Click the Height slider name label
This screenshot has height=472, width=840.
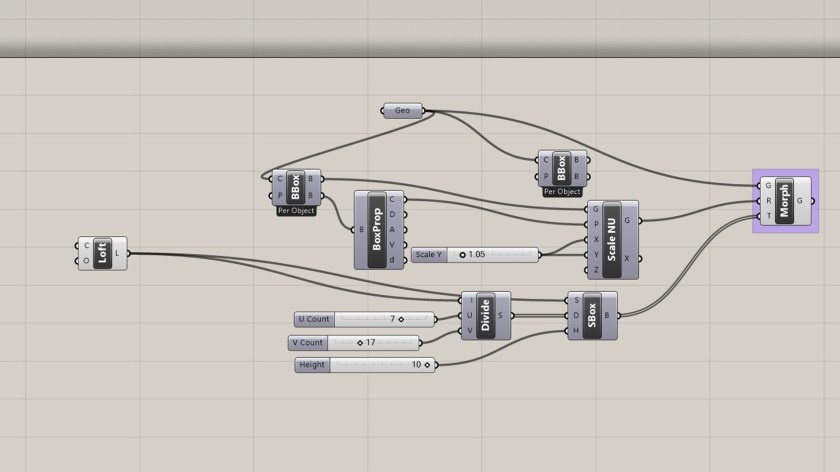tap(312, 366)
